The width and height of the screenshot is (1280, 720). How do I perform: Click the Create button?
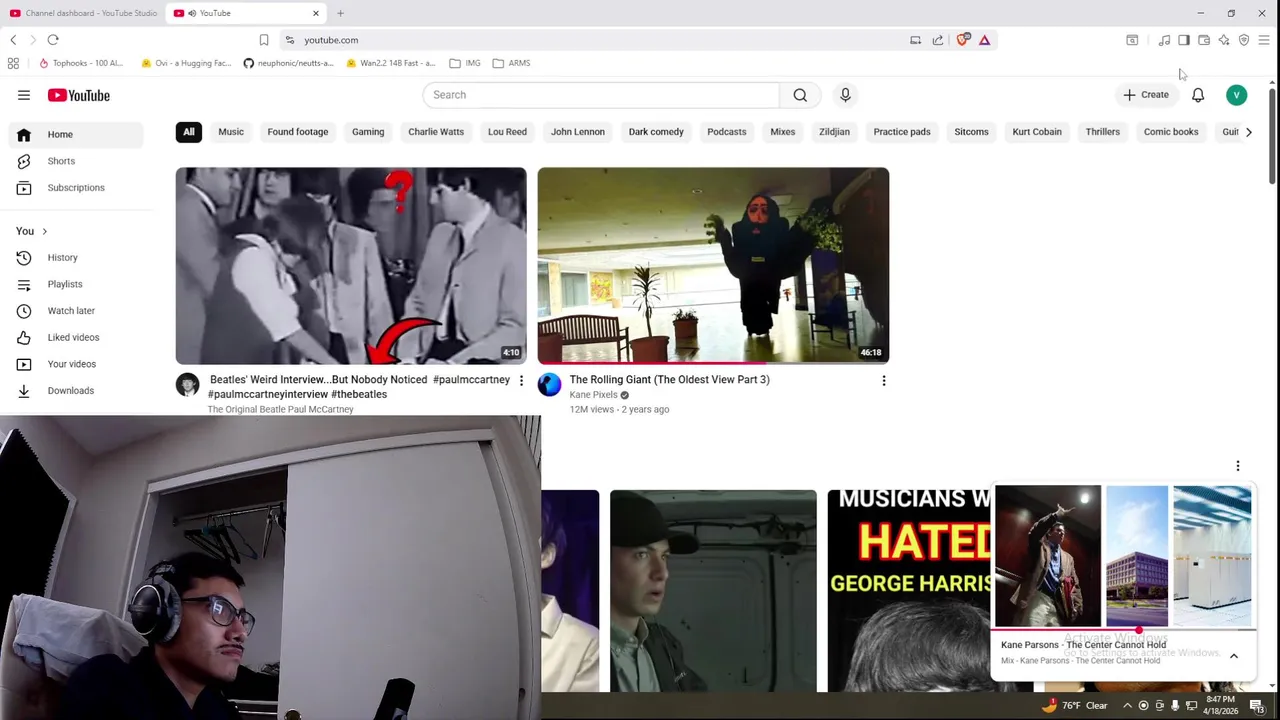[1146, 95]
